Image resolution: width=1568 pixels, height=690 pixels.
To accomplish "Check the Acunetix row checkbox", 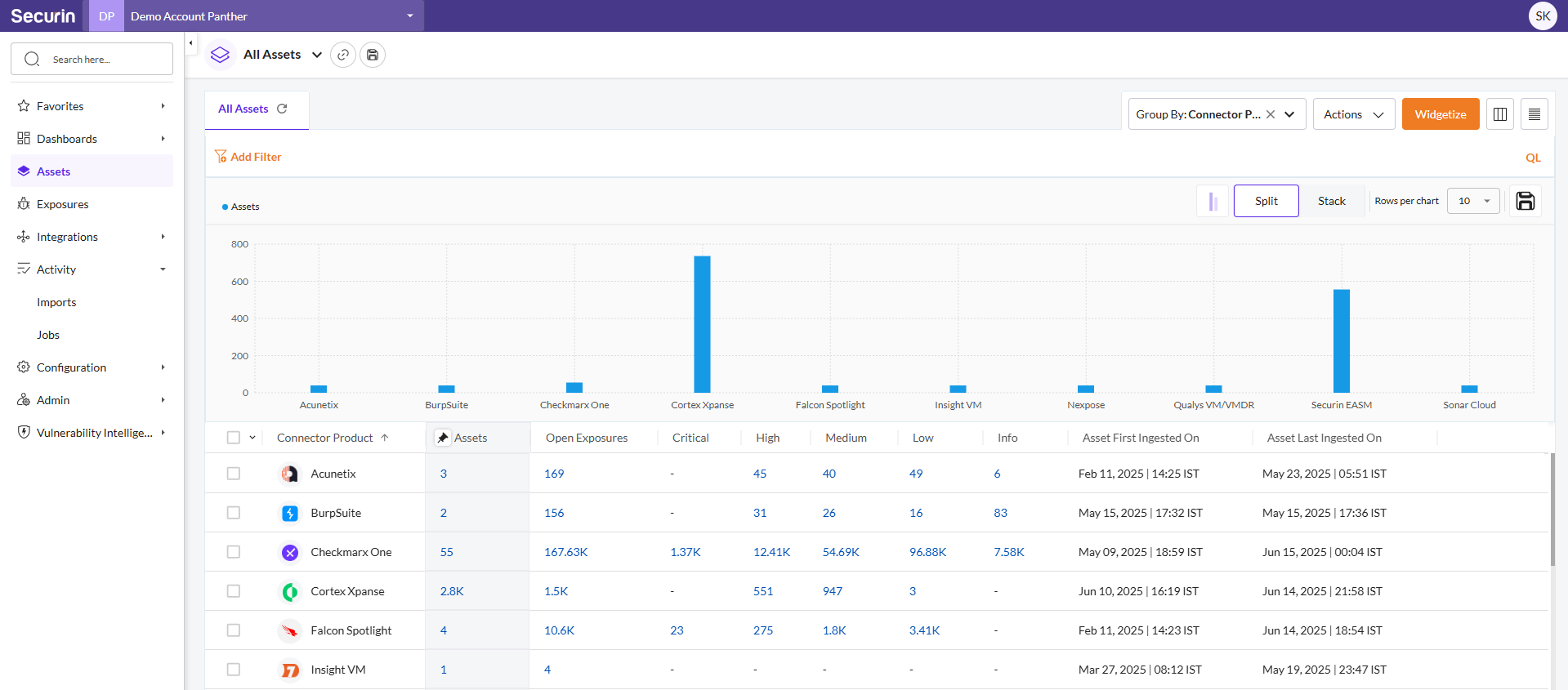I will click(x=234, y=474).
